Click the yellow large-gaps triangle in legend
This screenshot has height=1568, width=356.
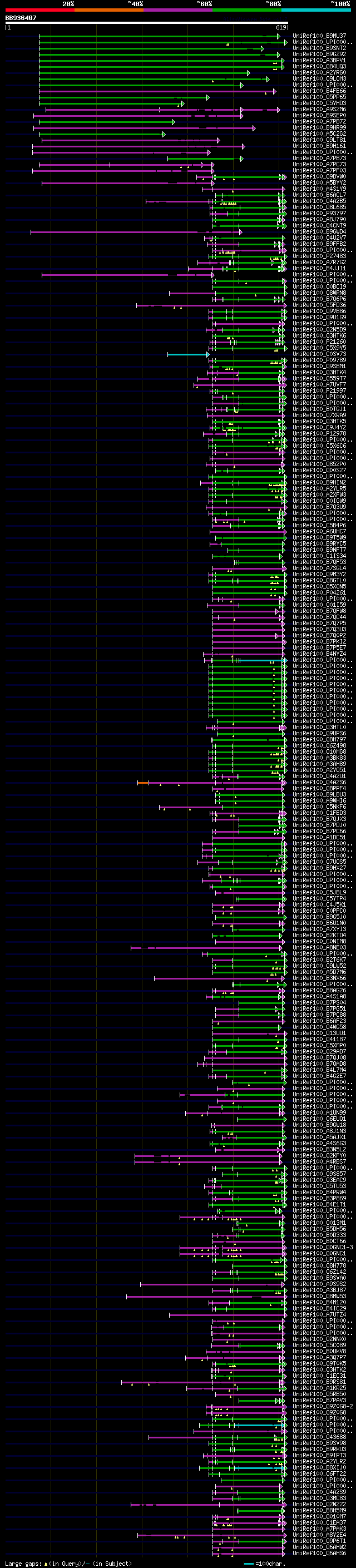[x=46, y=1563]
